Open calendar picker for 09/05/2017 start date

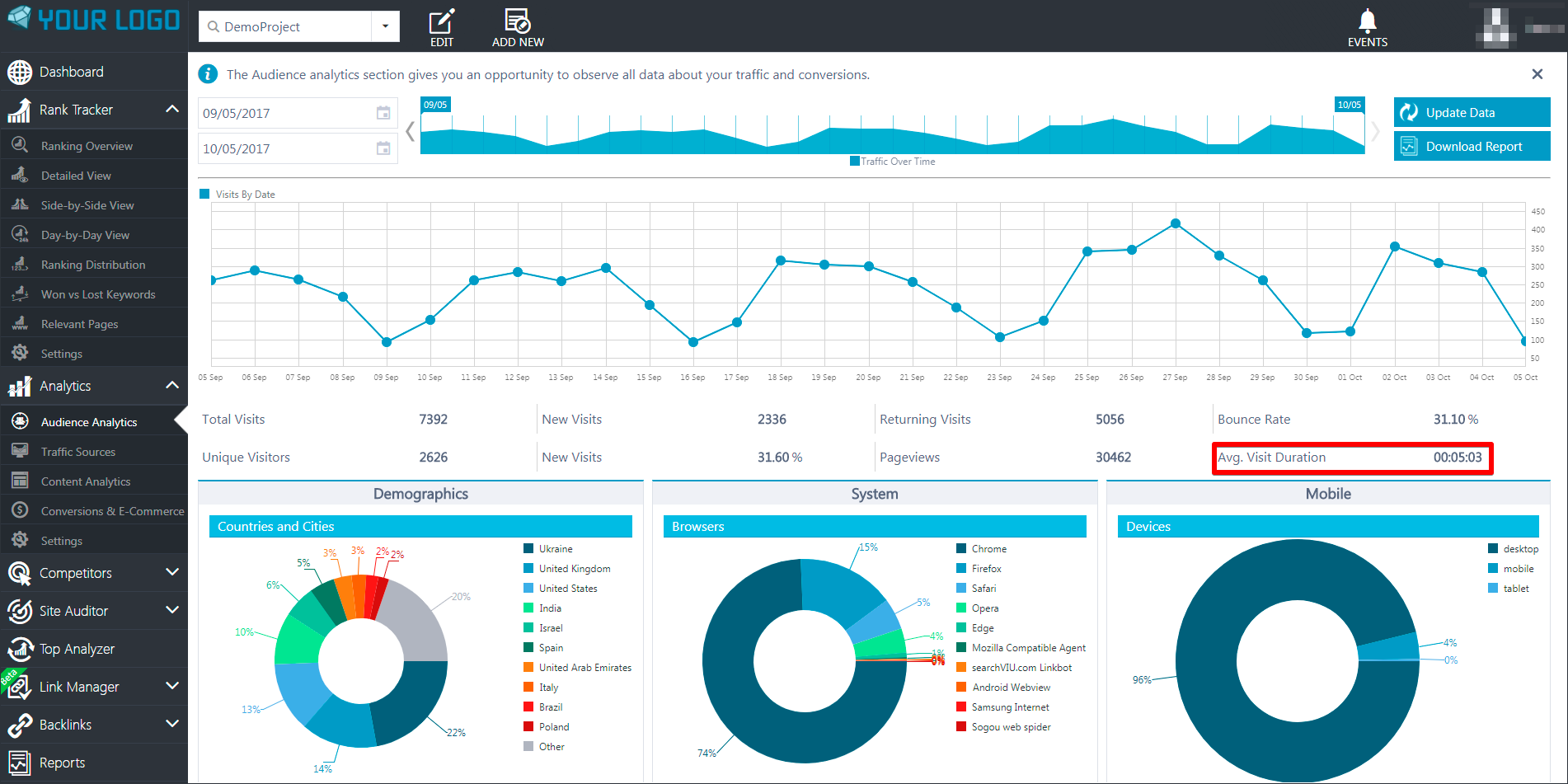pos(383,113)
